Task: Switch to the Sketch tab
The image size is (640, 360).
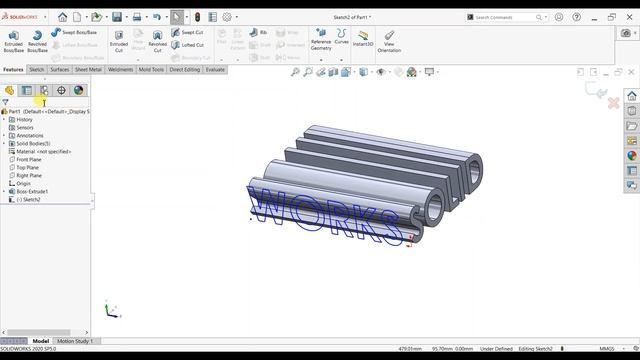Action: click(x=36, y=69)
